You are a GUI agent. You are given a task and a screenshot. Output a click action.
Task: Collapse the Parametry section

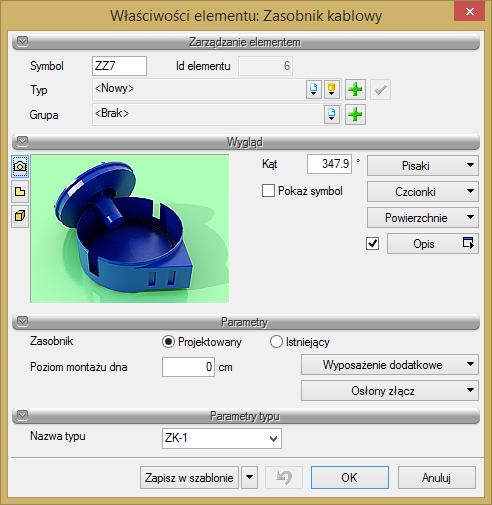[x=23, y=321]
